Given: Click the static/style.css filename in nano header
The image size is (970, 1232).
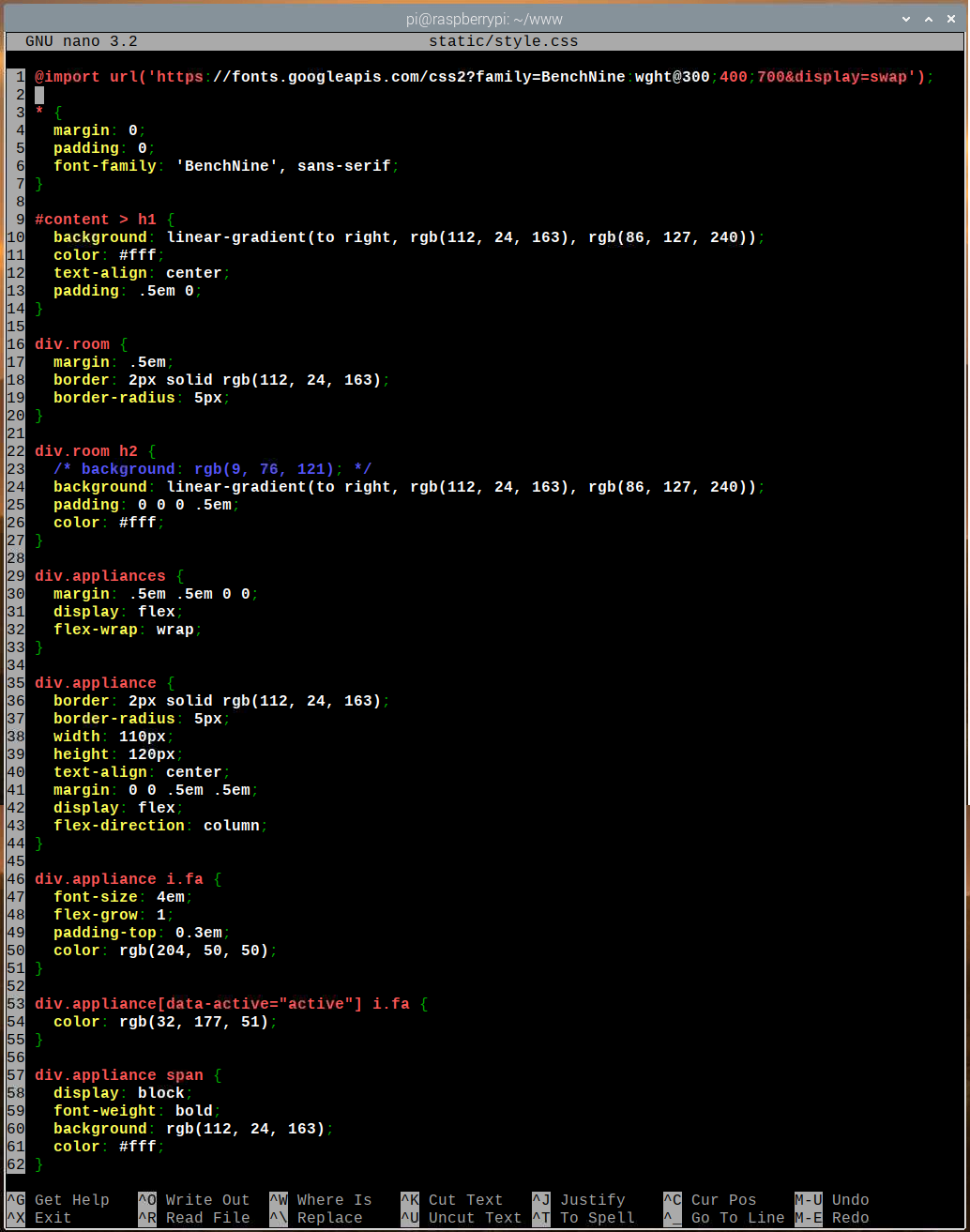Looking at the screenshot, I should 504,41.
